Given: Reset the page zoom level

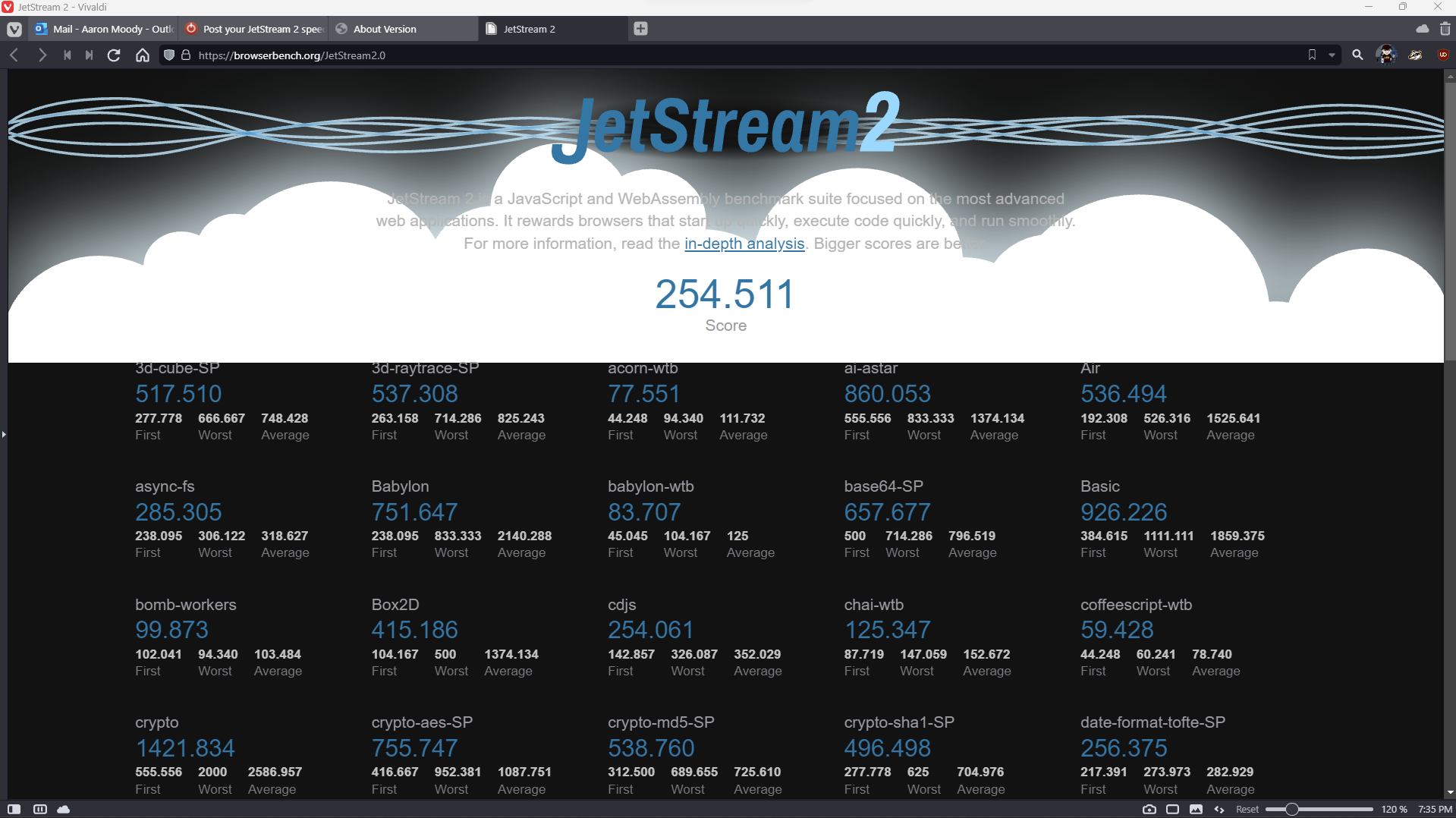Looking at the screenshot, I should 1247,809.
